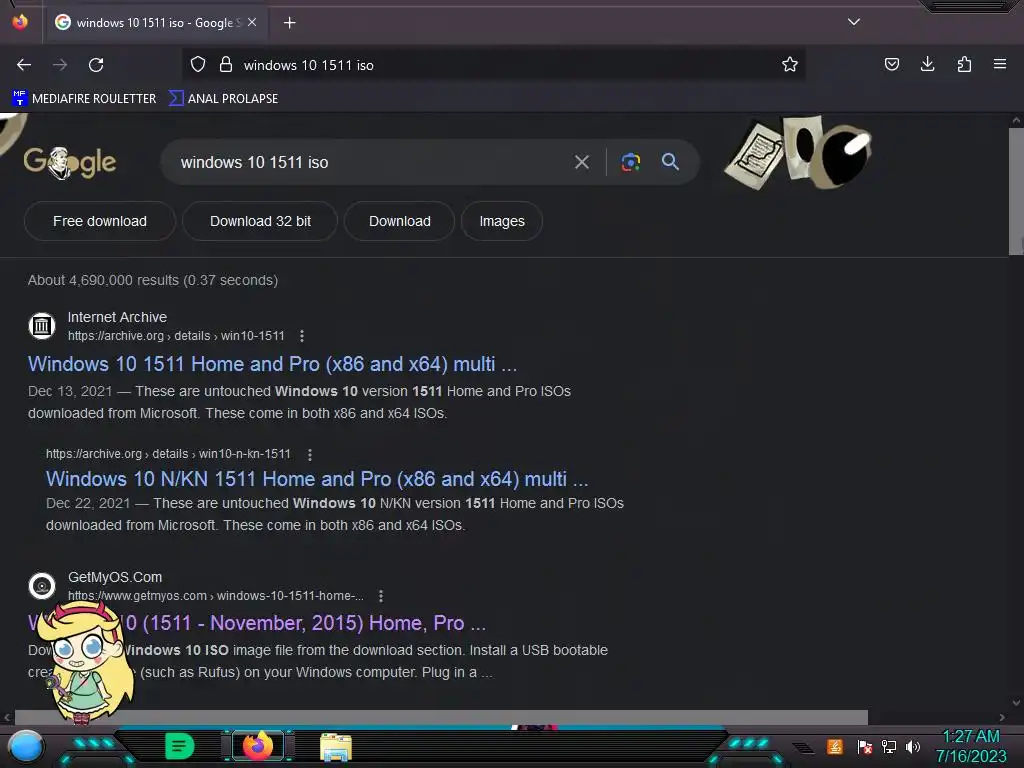Apply the Download 32 bit filter
1024x768 pixels.
coord(260,221)
